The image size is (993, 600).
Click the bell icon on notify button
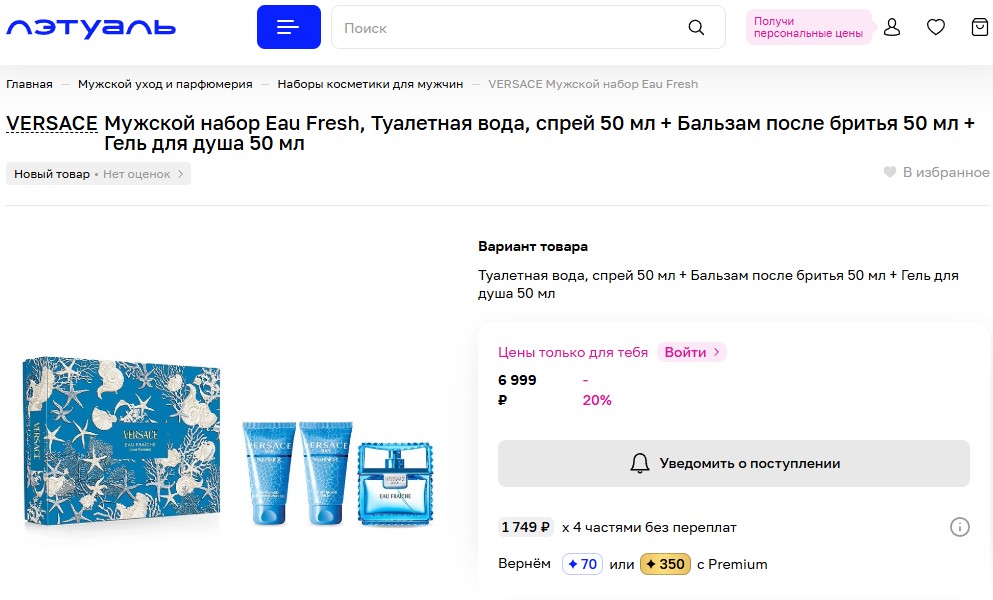pyautogui.click(x=640, y=463)
